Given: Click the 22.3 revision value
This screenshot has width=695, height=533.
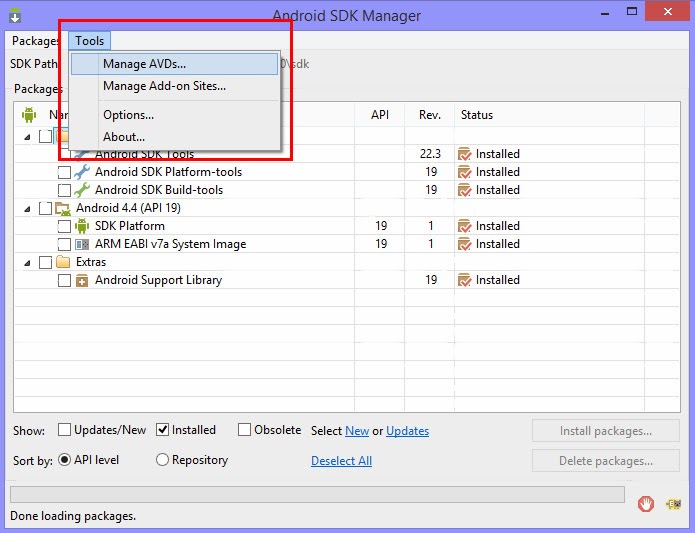Looking at the screenshot, I should [x=430, y=154].
